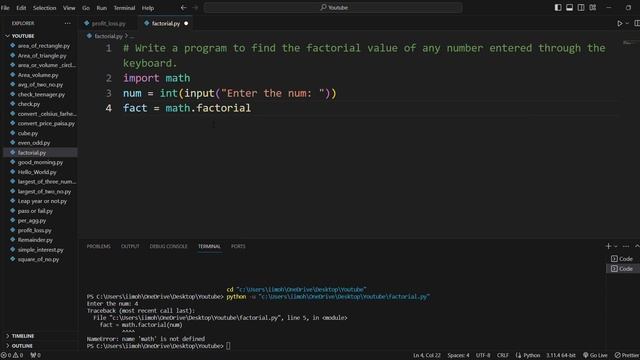Open convert_price_paisa.py file
The width and height of the screenshot is (640, 360).
(46, 123)
